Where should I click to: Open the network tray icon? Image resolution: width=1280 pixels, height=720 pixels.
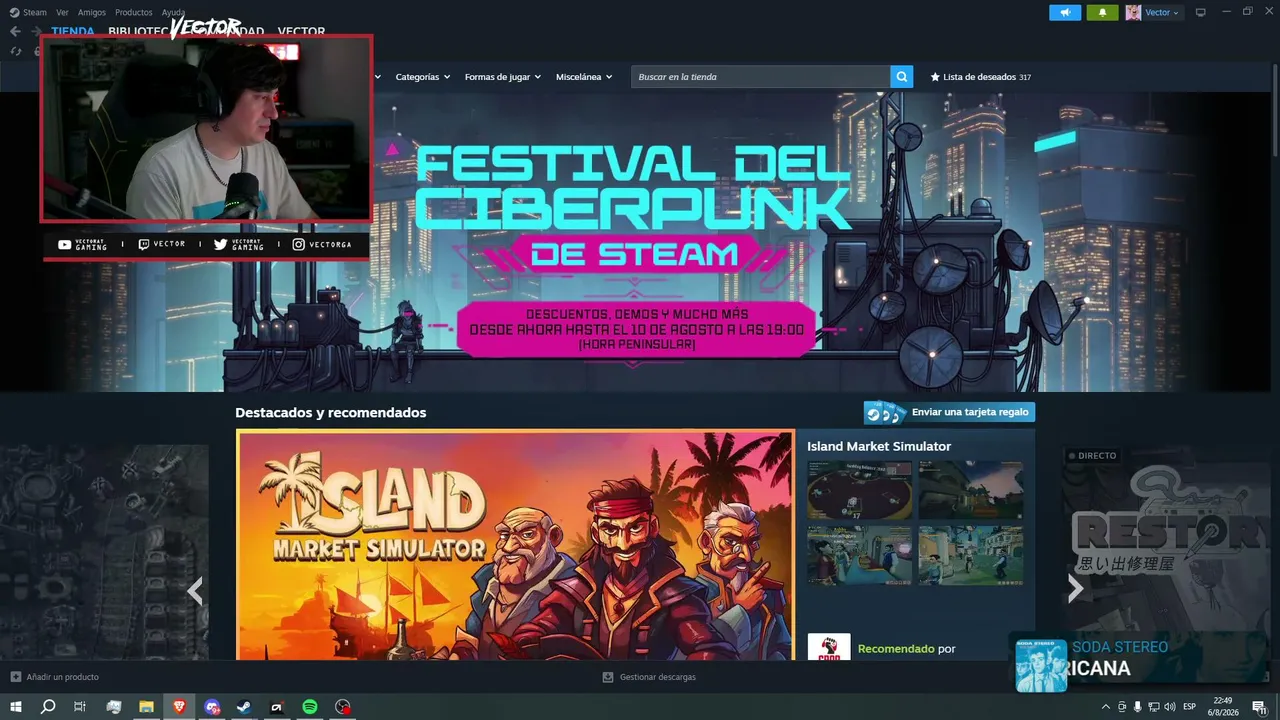(x=1153, y=707)
